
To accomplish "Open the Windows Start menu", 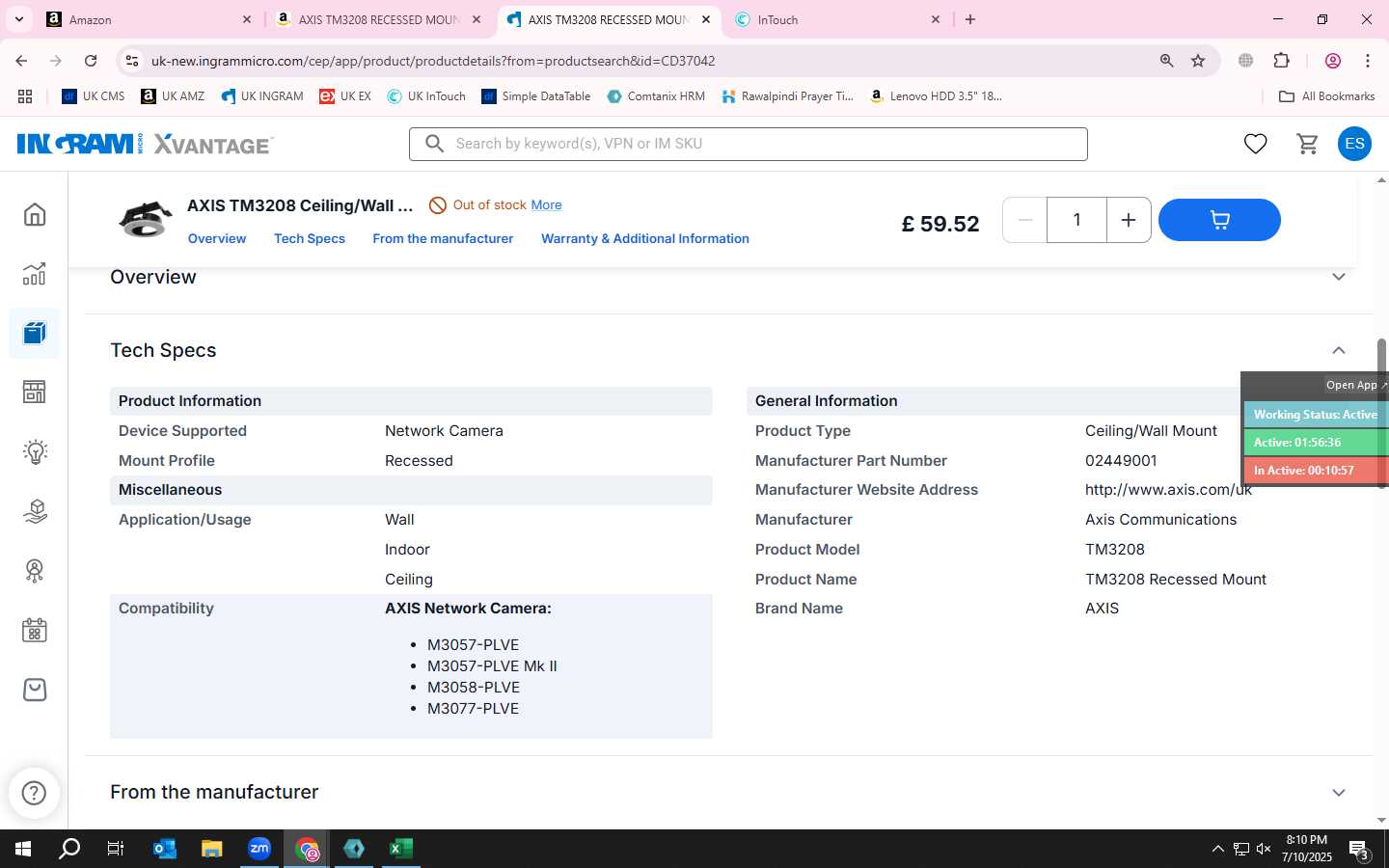I will 23,849.
